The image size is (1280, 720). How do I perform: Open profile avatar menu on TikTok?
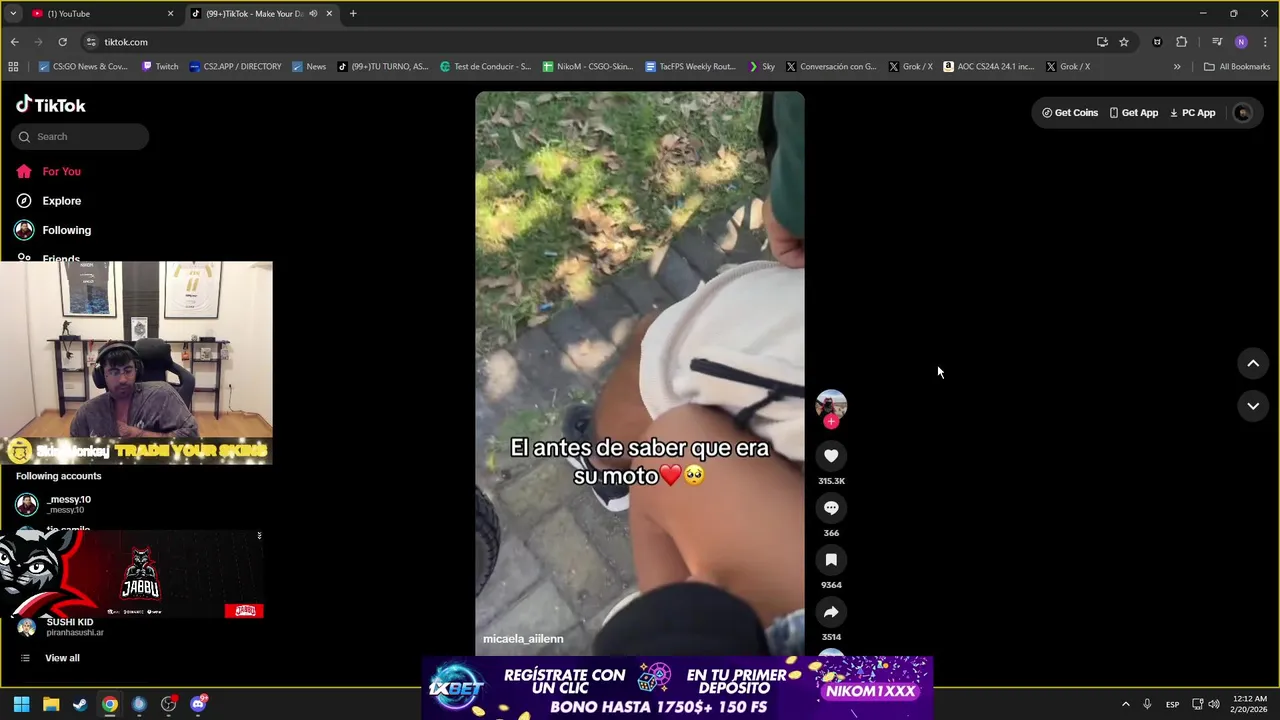pyautogui.click(x=1243, y=113)
